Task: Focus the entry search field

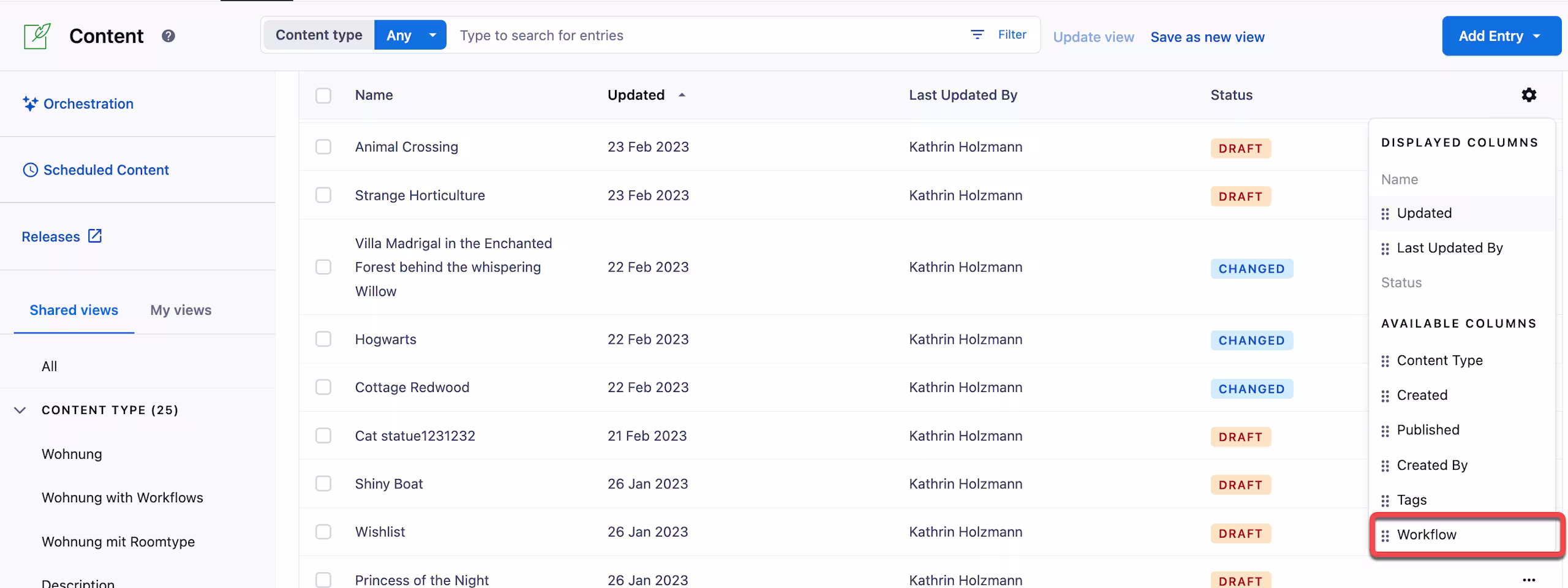Action: point(704,35)
